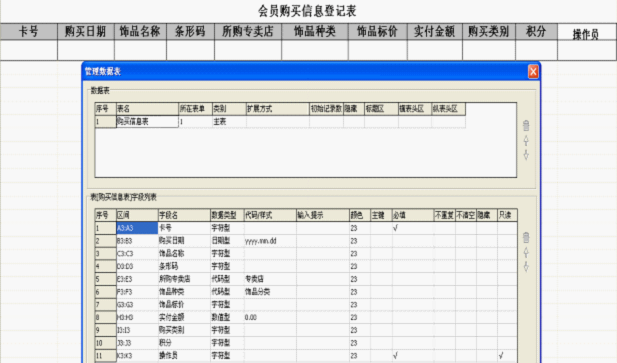Click the 操作员 header cell in spreadsheet

(x=586, y=32)
